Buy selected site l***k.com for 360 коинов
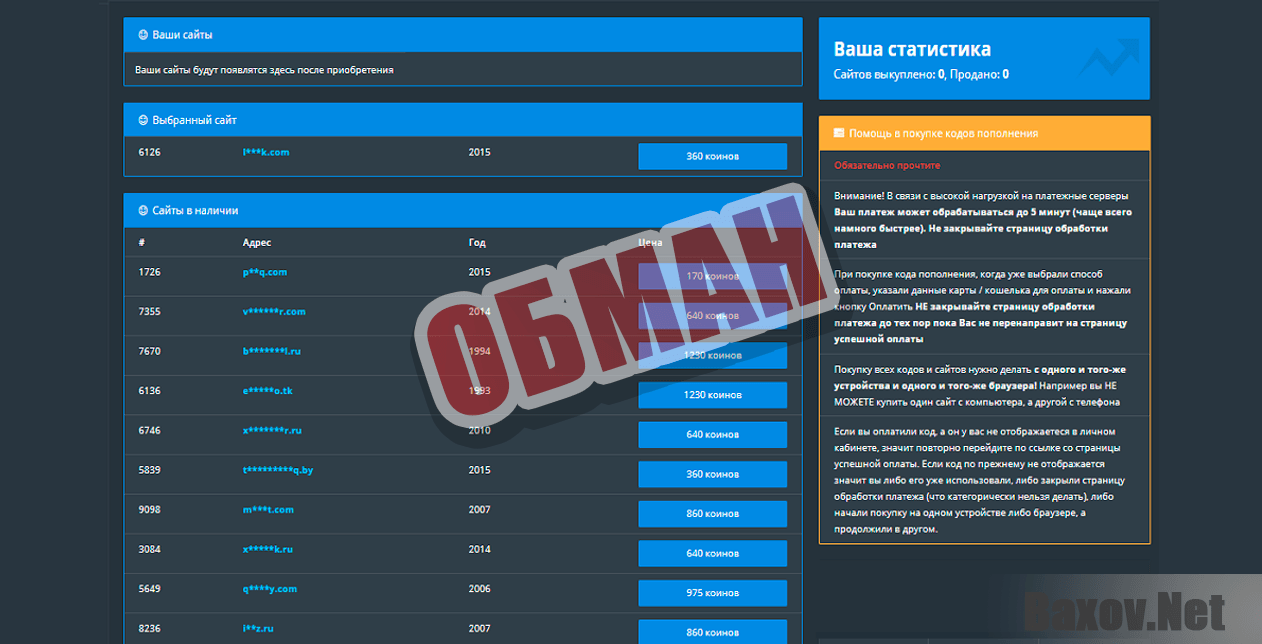This screenshot has height=644, width=1262. click(x=712, y=157)
